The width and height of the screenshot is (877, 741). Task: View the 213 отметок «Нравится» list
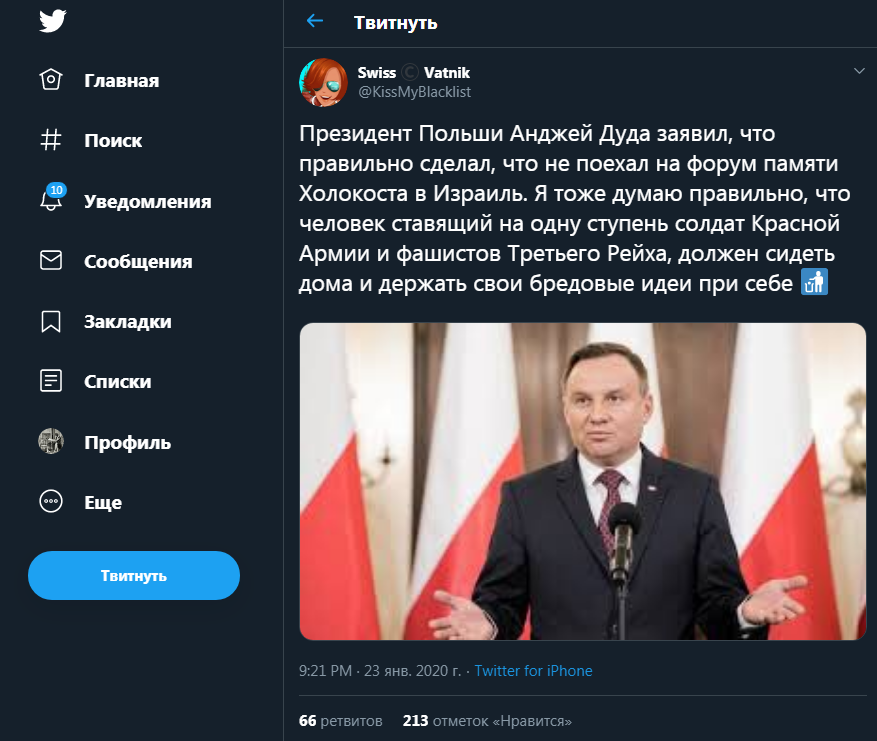487,720
